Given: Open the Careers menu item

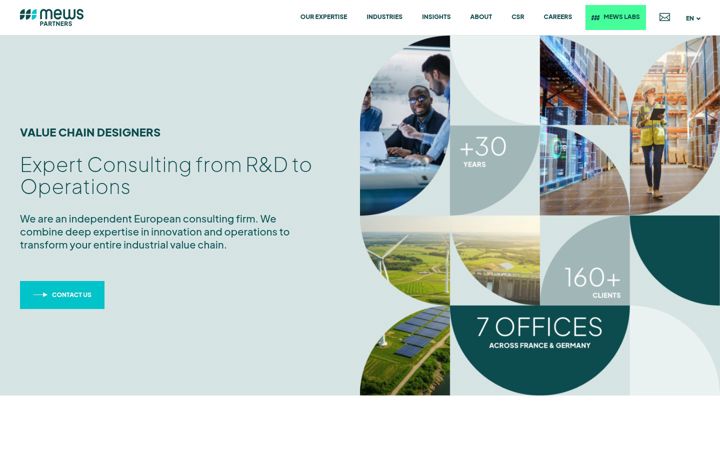Looking at the screenshot, I should click(558, 17).
